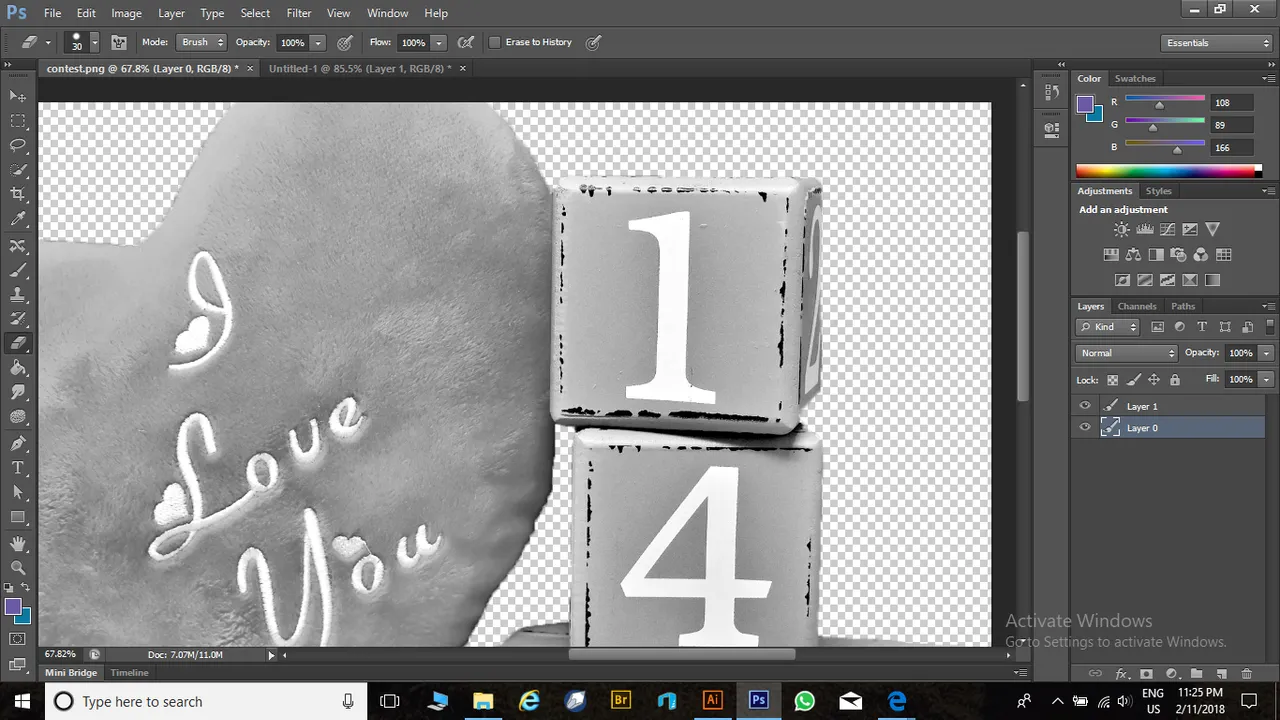The image size is (1280, 720).
Task: Toggle layer filtering switch
Action: [1271, 327]
